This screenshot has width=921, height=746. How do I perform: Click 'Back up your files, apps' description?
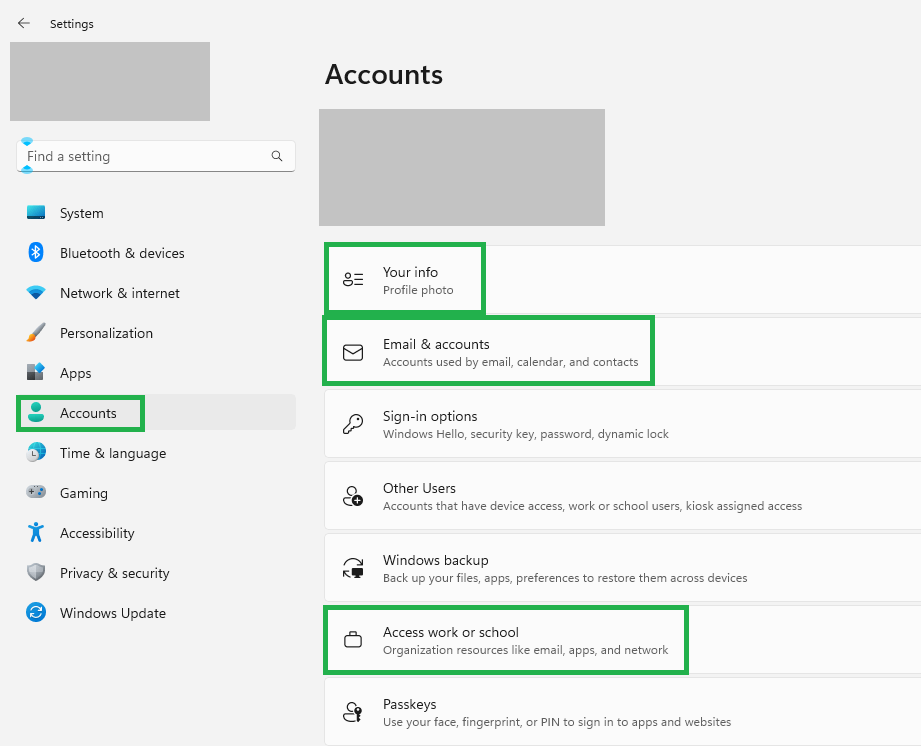click(565, 578)
